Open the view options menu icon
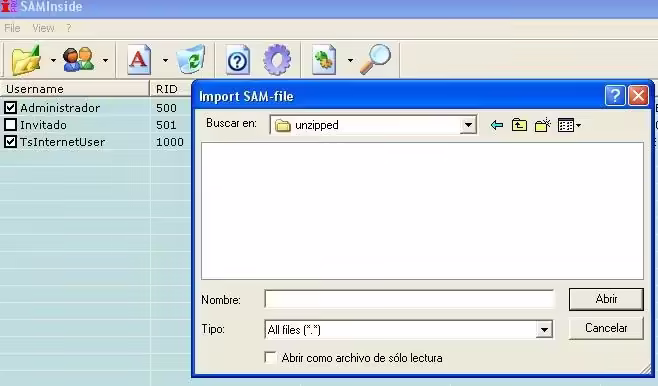Viewport: 658px width, 386px height. pyautogui.click(x=569, y=125)
